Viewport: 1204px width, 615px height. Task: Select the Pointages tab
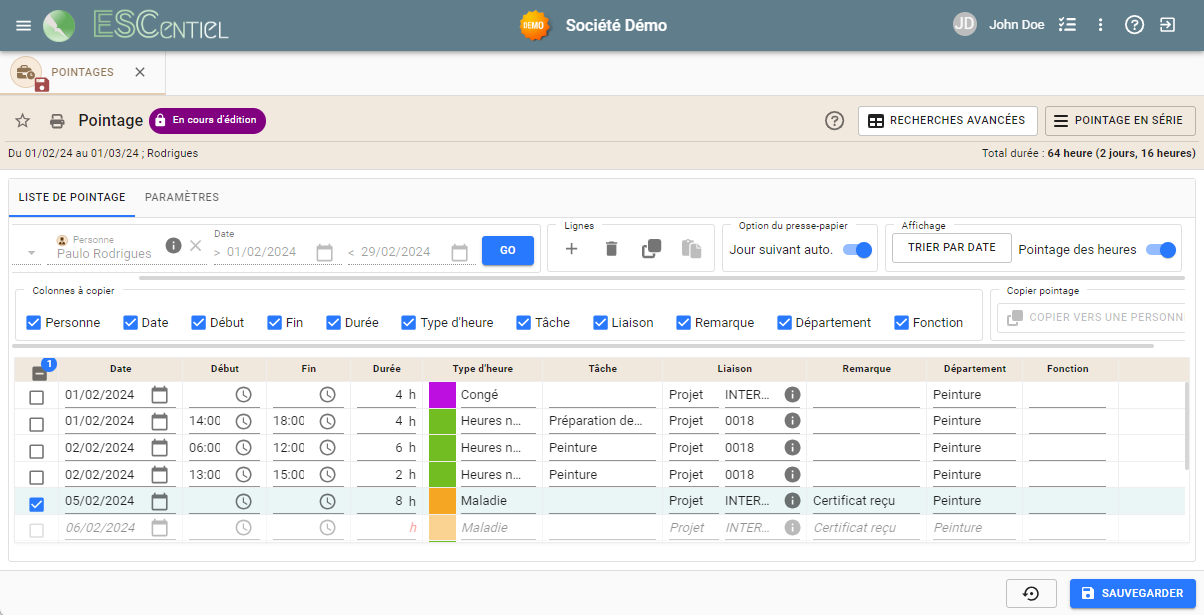(82, 72)
